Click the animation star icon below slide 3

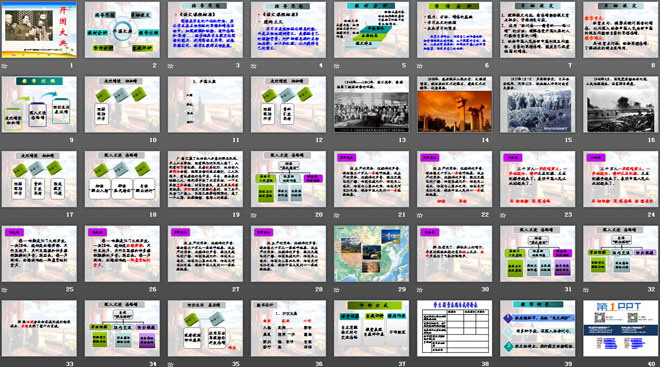point(170,66)
